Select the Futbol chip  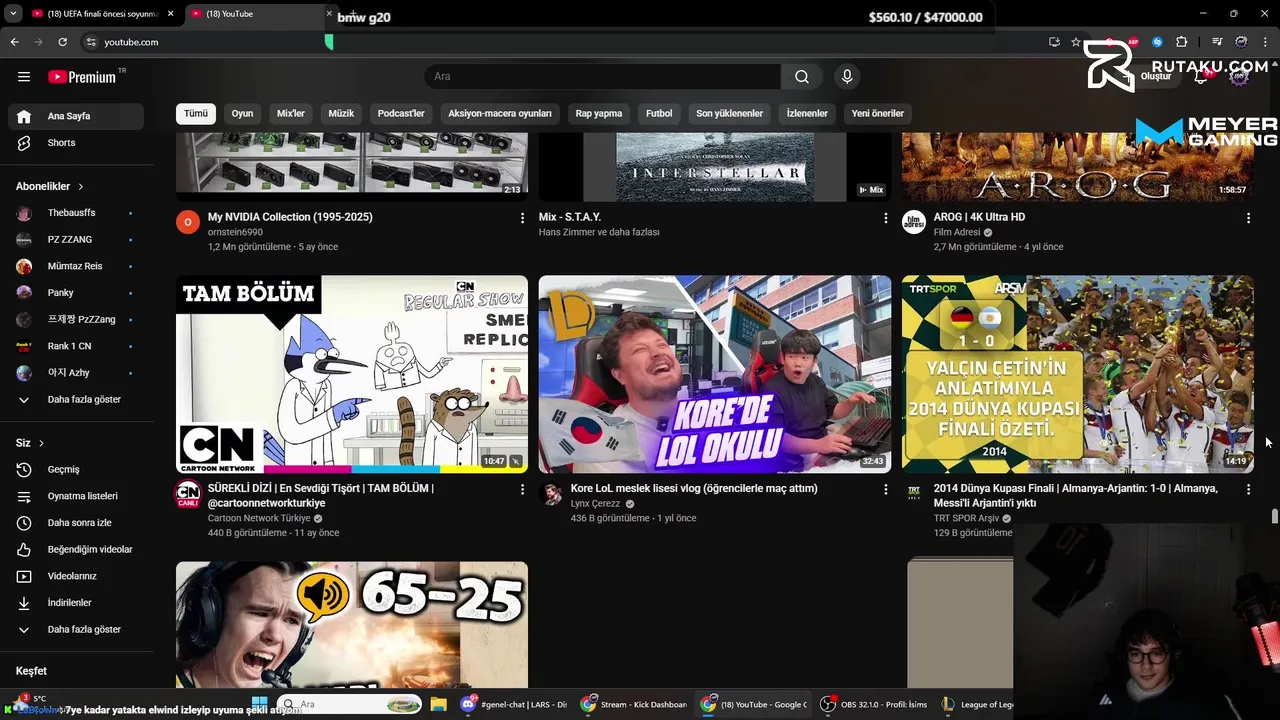click(659, 113)
